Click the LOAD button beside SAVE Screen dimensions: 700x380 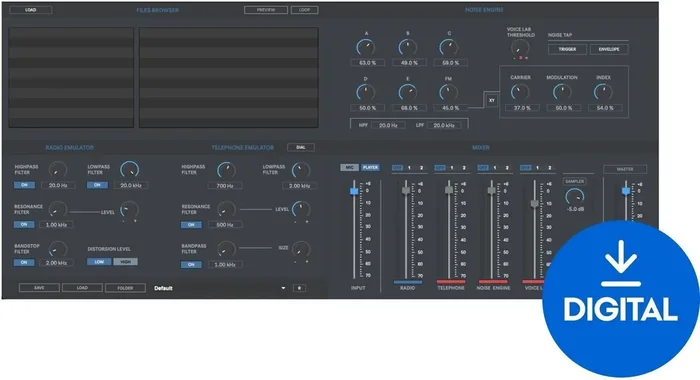pyautogui.click(x=82, y=288)
